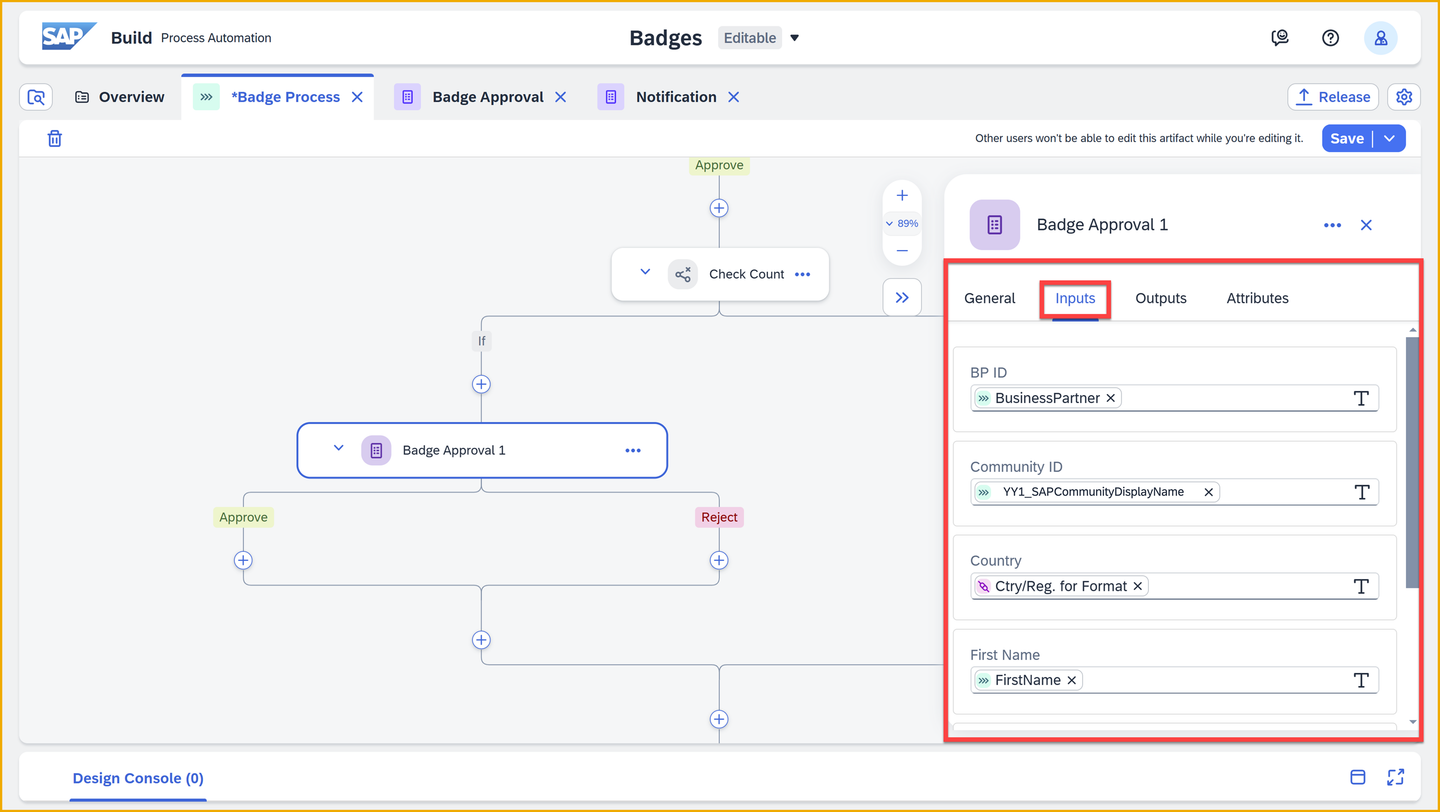Open the project settings gear icon
Viewport: 1440px width, 812px height.
(x=1404, y=97)
